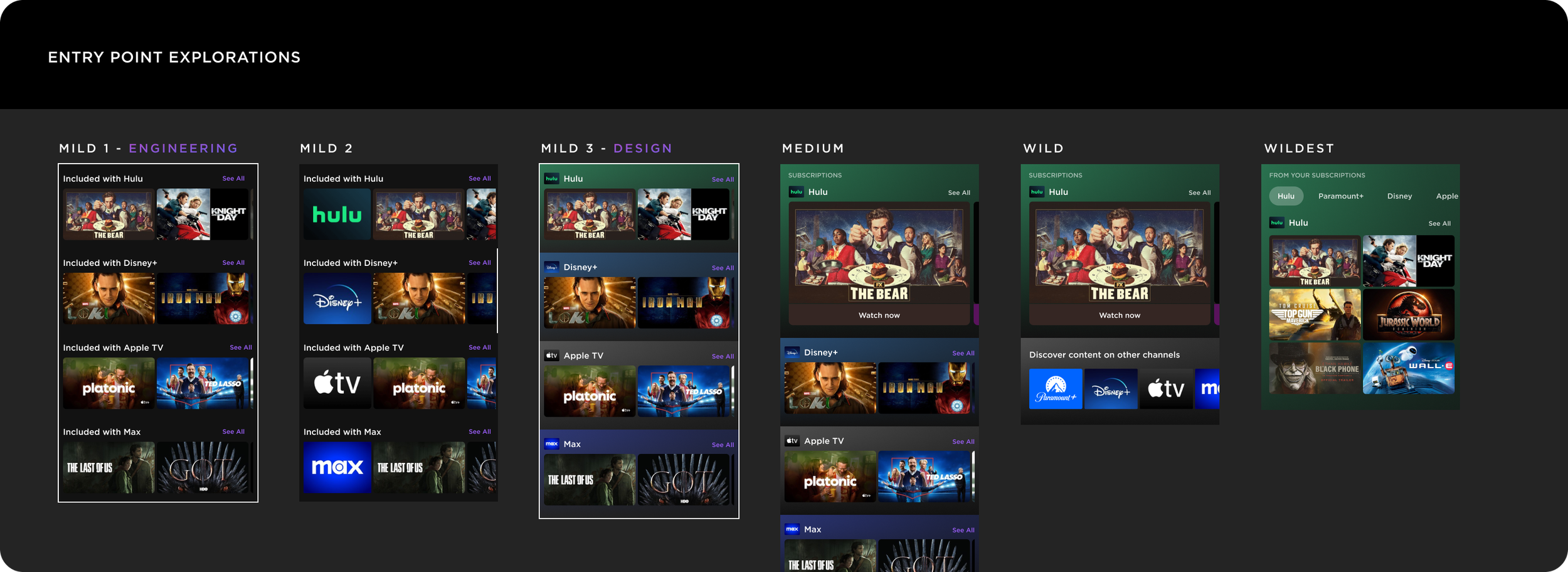This screenshot has width=1568, height=572.
Task: Click small Hulu icon in Wildest panel
Action: 1276,223
